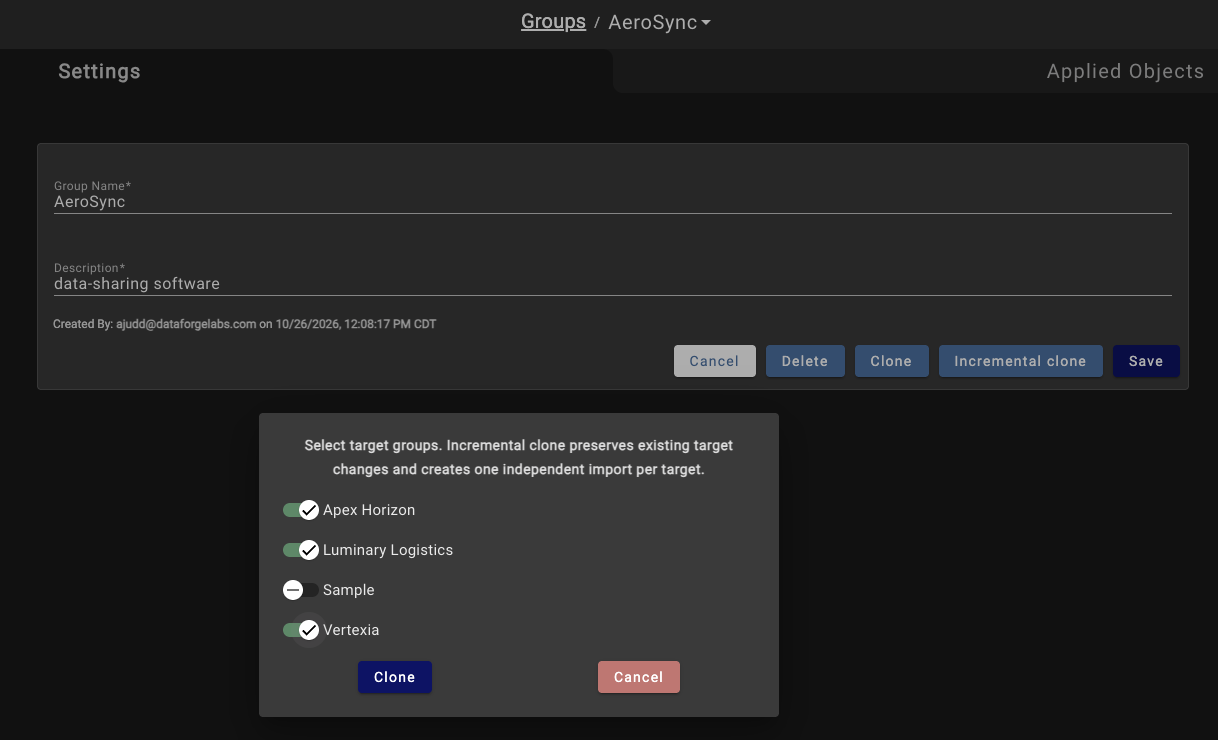This screenshot has width=1218, height=740.
Task: Go to the Groups breadcrumb link
Action: tap(553, 22)
